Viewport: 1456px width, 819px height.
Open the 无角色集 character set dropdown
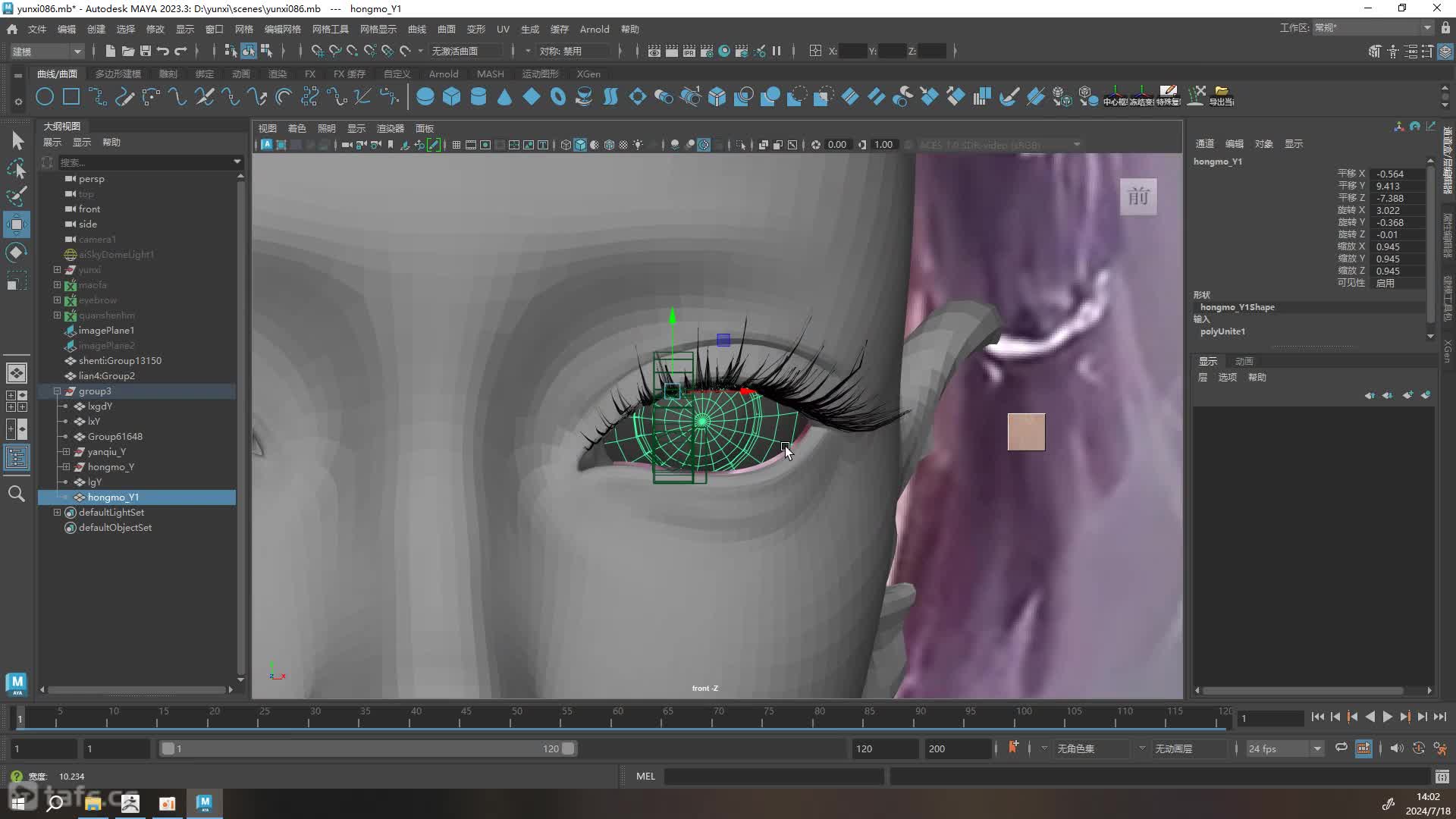1092,748
